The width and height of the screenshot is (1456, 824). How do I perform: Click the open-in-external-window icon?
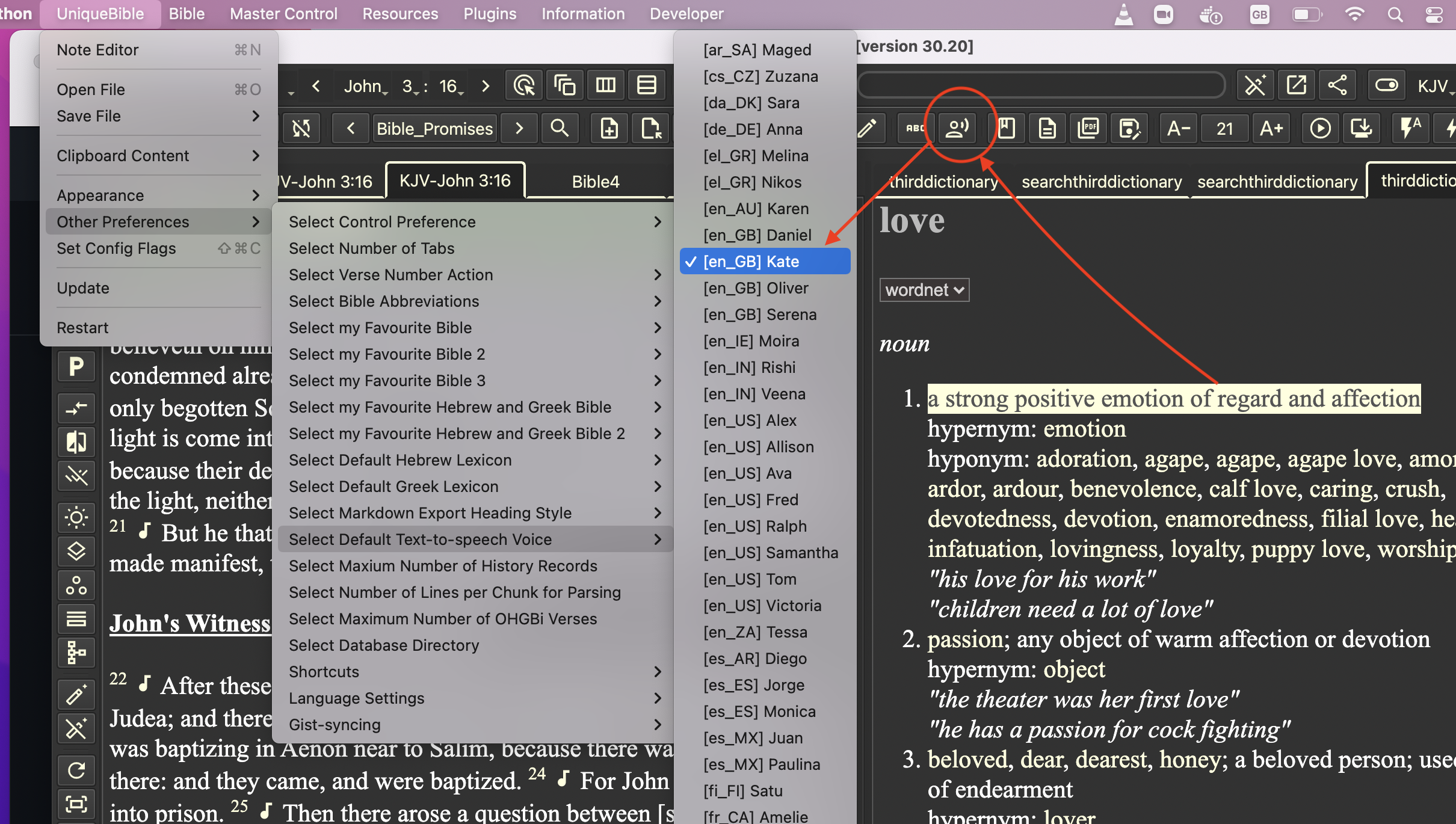pyautogui.click(x=1296, y=85)
